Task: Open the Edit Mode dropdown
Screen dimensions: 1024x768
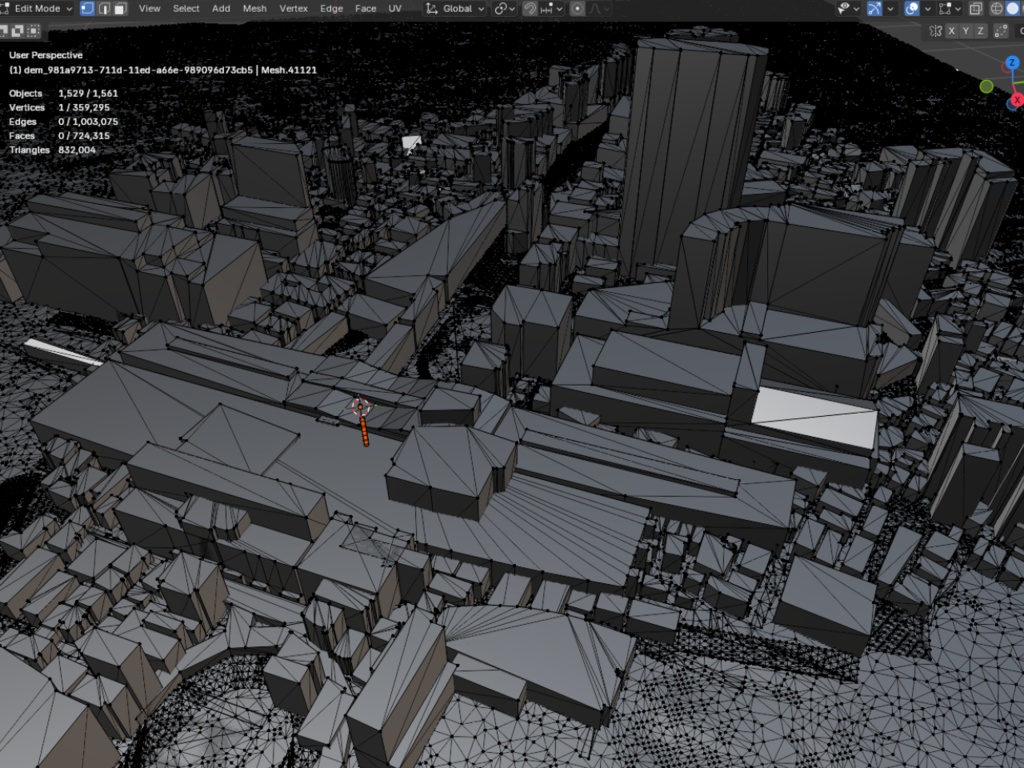Action: pyautogui.click(x=37, y=8)
